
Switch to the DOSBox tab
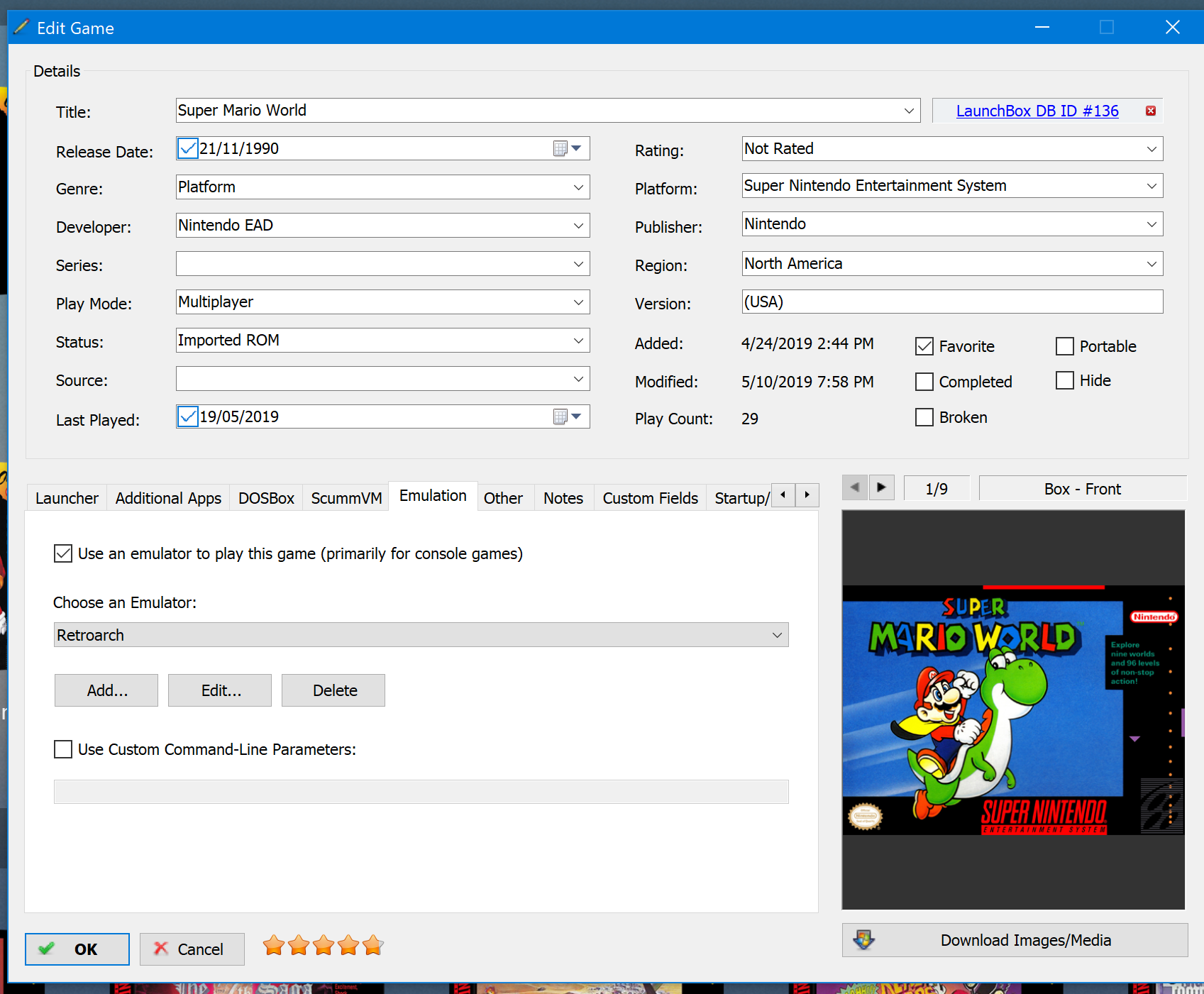pyautogui.click(x=266, y=498)
